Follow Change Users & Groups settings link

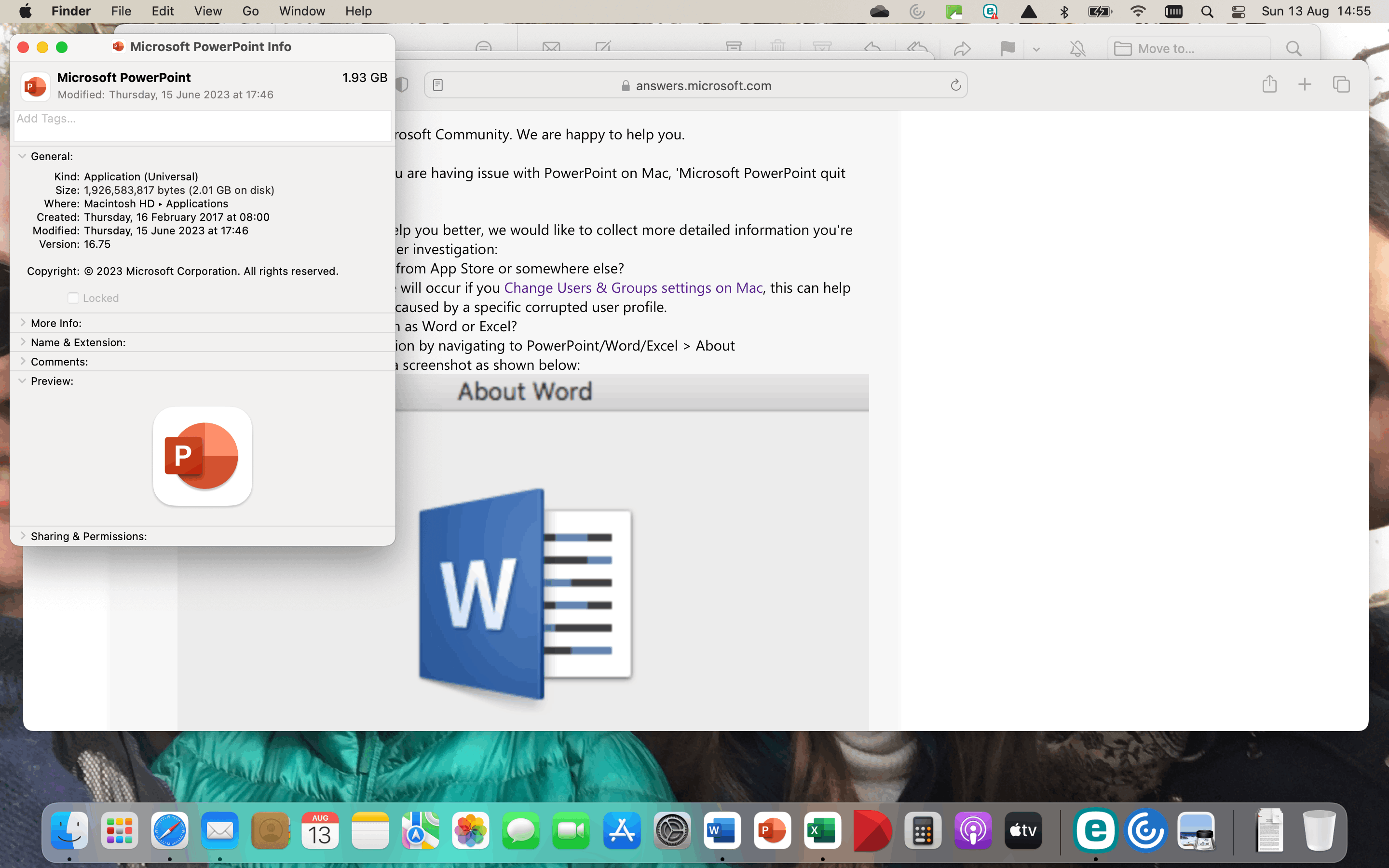coord(633,287)
